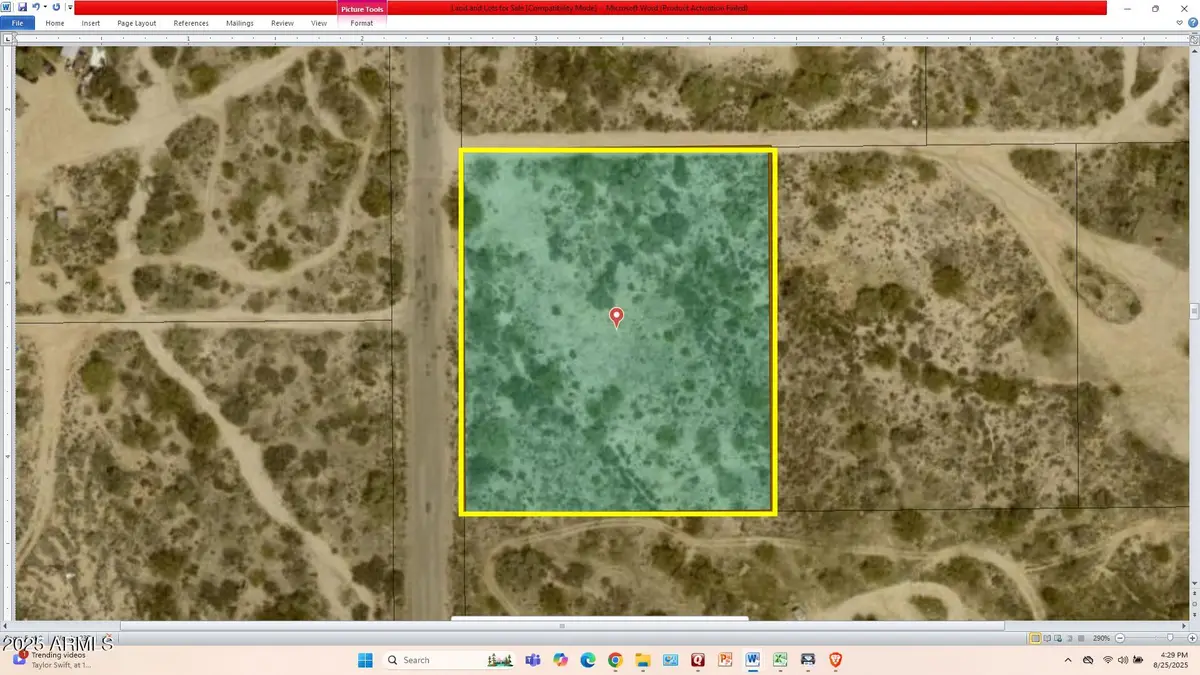Switch to the Mailings ribbon tab

click(x=240, y=23)
